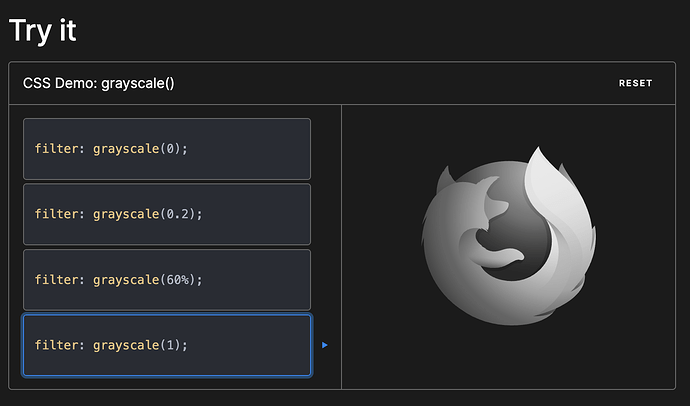690x406 pixels.
Task: Select the filter: grayscale(1); example
Action: (x=167, y=345)
